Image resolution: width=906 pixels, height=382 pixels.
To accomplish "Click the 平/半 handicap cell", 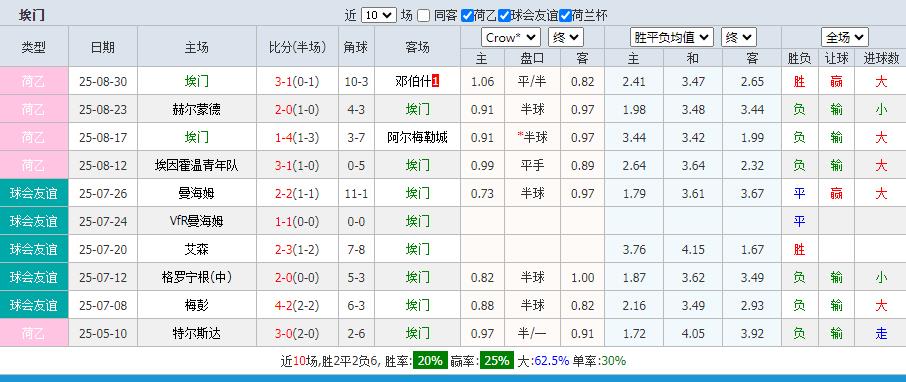I will click(x=532, y=81).
